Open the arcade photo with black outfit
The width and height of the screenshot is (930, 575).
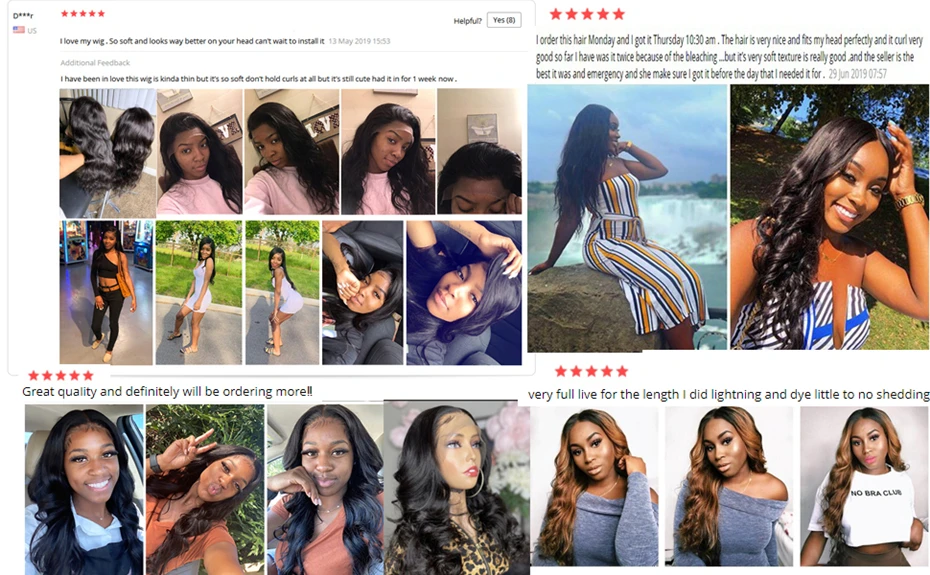(106, 293)
